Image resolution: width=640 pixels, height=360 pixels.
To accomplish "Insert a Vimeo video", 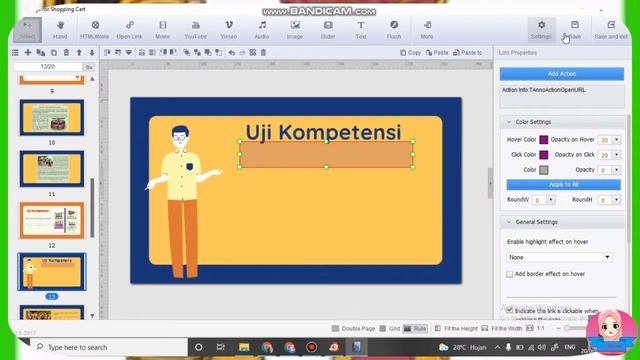I will (229, 30).
